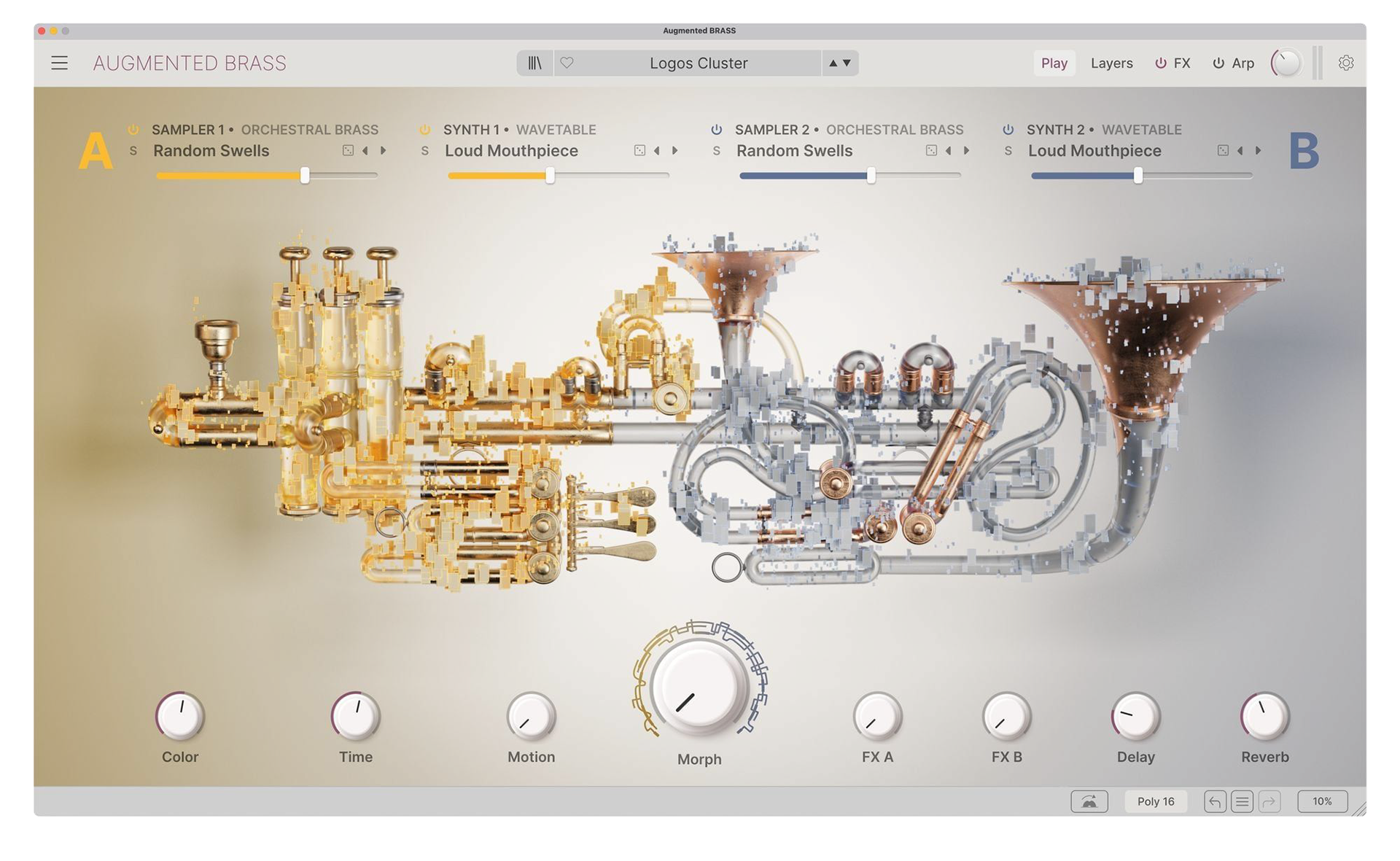Click Synth 1 volume slider handle
Screen dimensions: 1400x861
pyautogui.click(x=550, y=176)
